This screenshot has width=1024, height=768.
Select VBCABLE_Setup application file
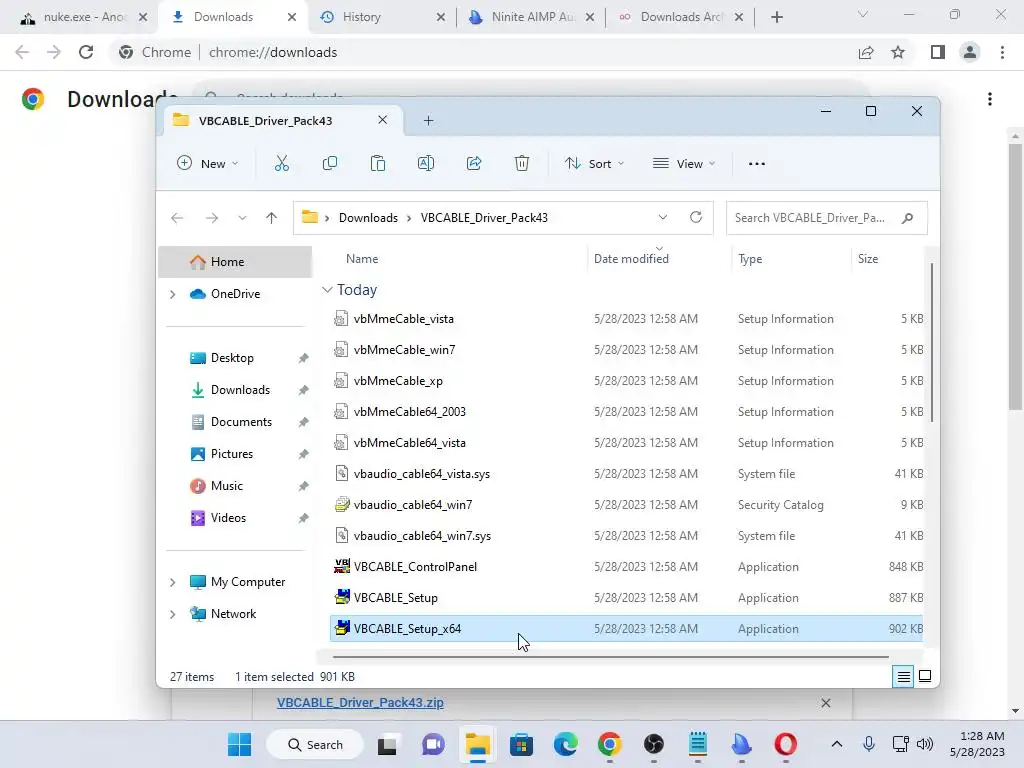(x=626, y=598)
